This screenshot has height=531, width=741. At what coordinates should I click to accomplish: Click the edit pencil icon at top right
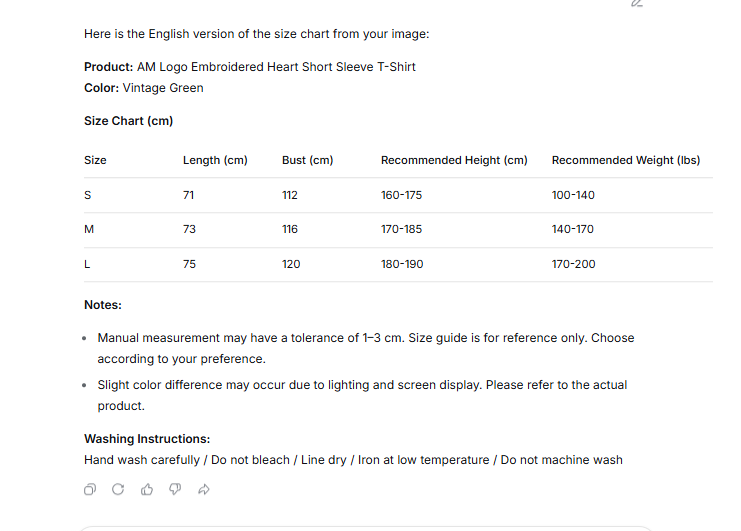click(637, 3)
